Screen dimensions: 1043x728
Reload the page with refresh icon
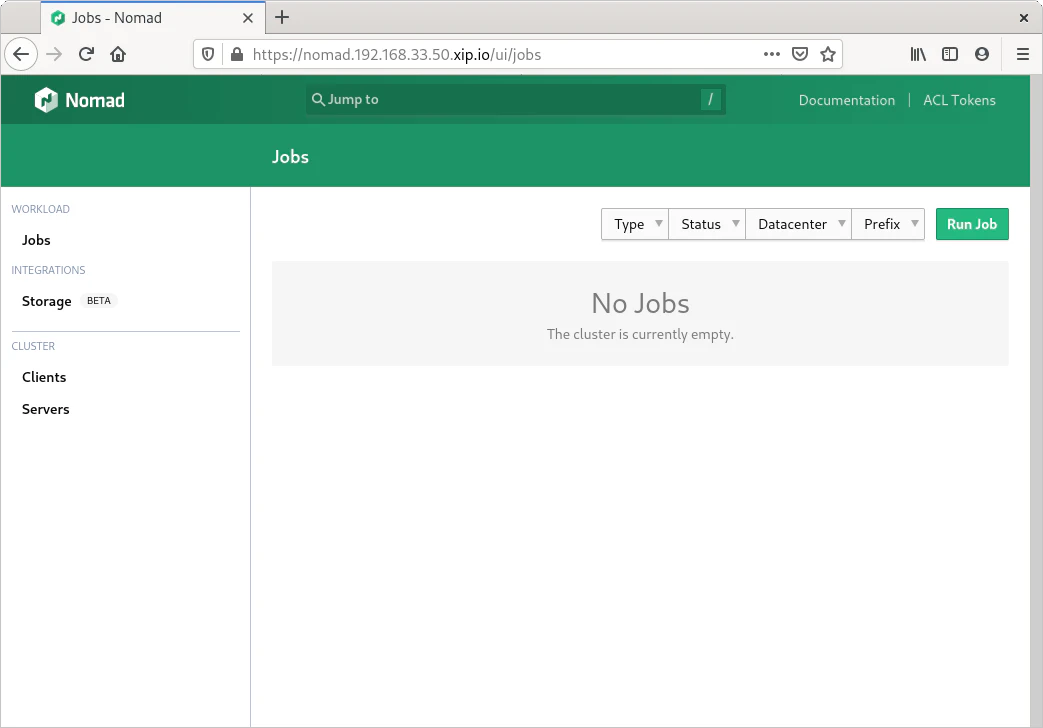pos(86,55)
